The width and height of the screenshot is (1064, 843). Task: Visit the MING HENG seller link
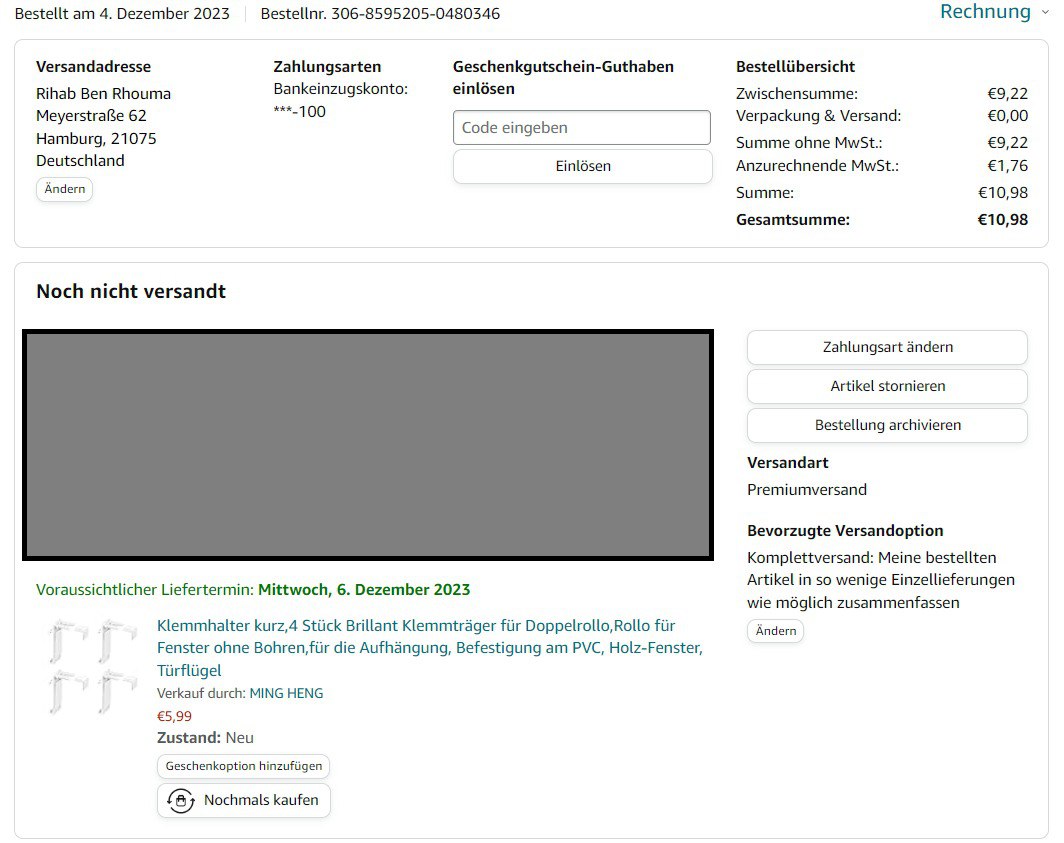(x=286, y=693)
